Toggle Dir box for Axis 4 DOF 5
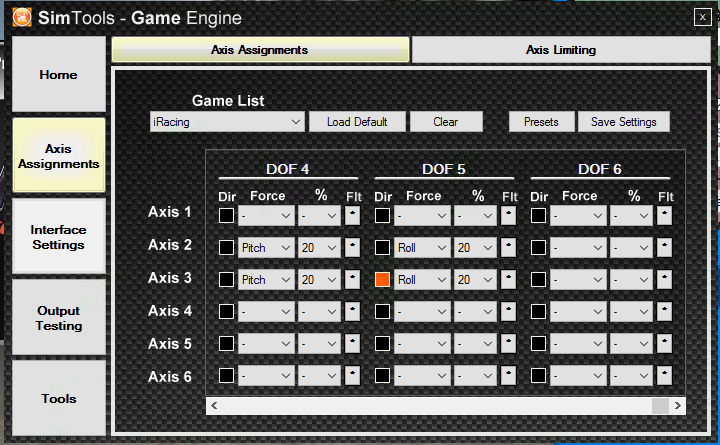720x445 pixels. pos(382,312)
